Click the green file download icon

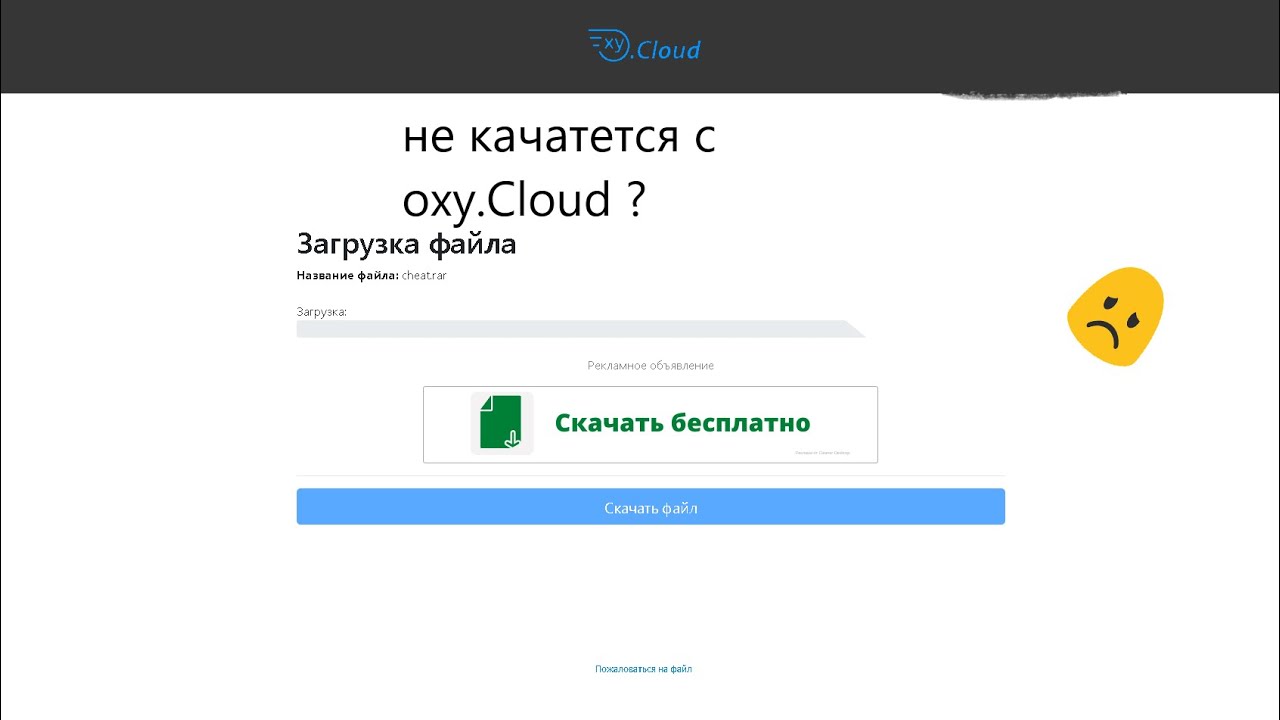coord(502,423)
